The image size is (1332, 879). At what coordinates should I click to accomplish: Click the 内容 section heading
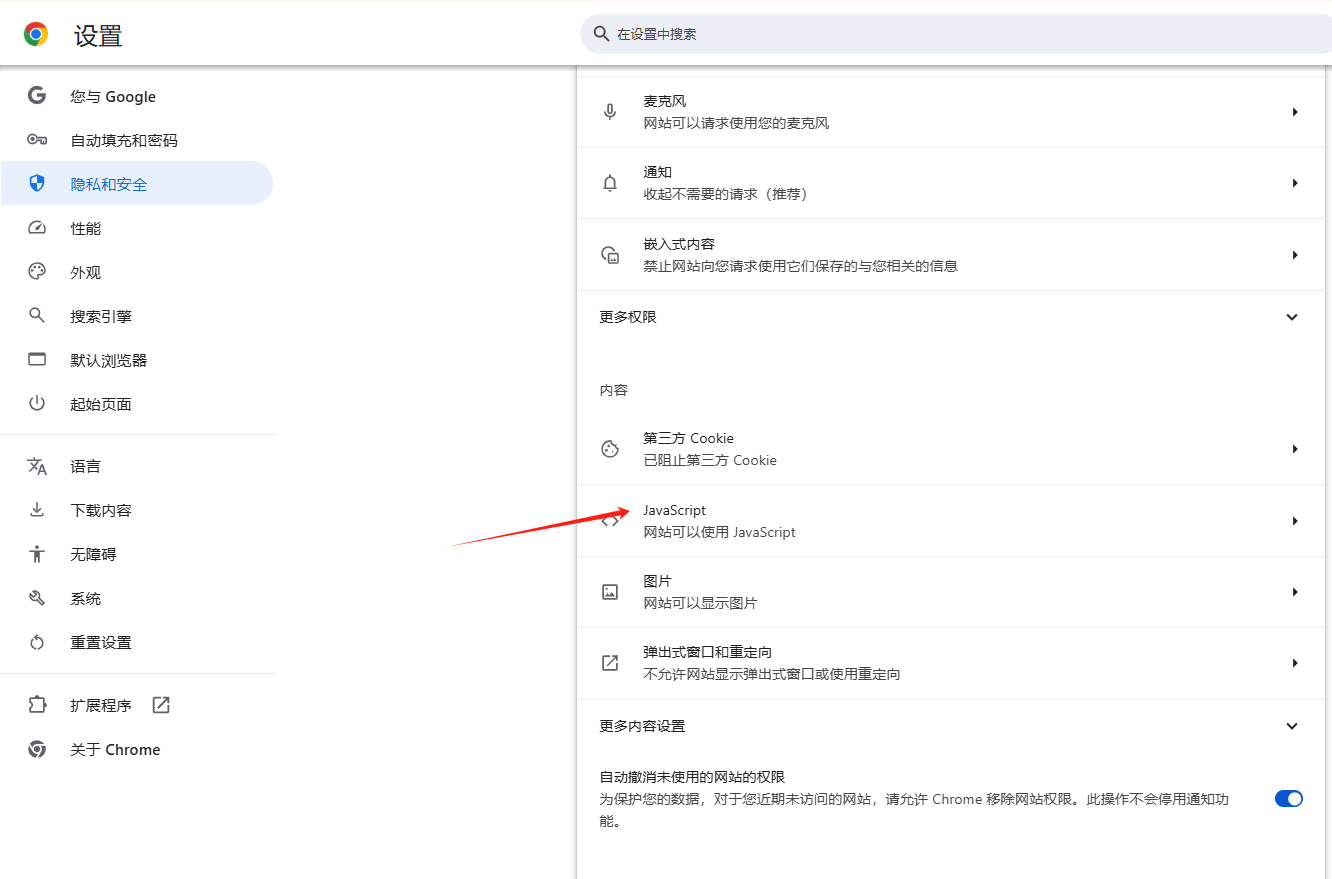(x=614, y=390)
